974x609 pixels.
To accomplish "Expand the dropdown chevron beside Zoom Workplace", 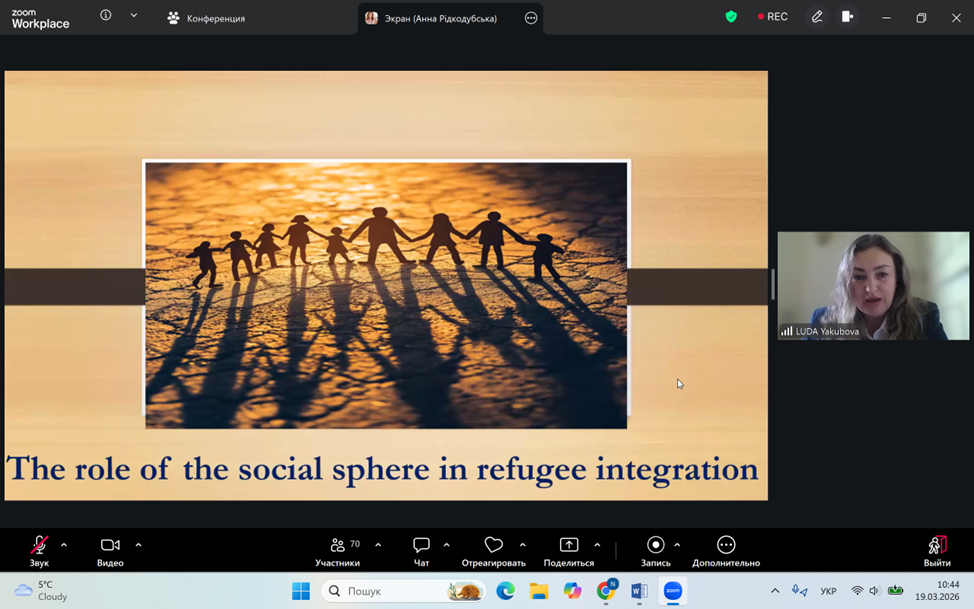I will point(134,16).
